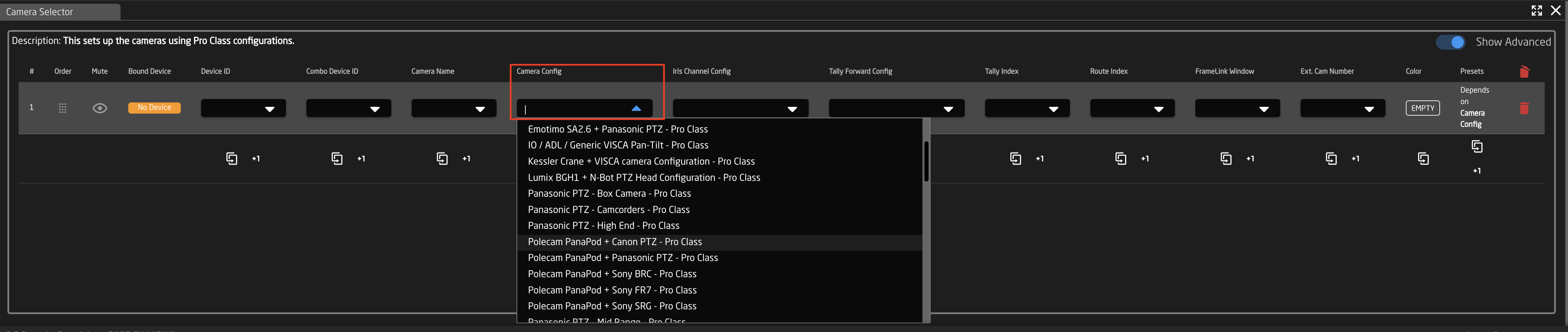Delete camera row 1 with trash icon
The height and width of the screenshot is (332, 1568).
[1524, 108]
